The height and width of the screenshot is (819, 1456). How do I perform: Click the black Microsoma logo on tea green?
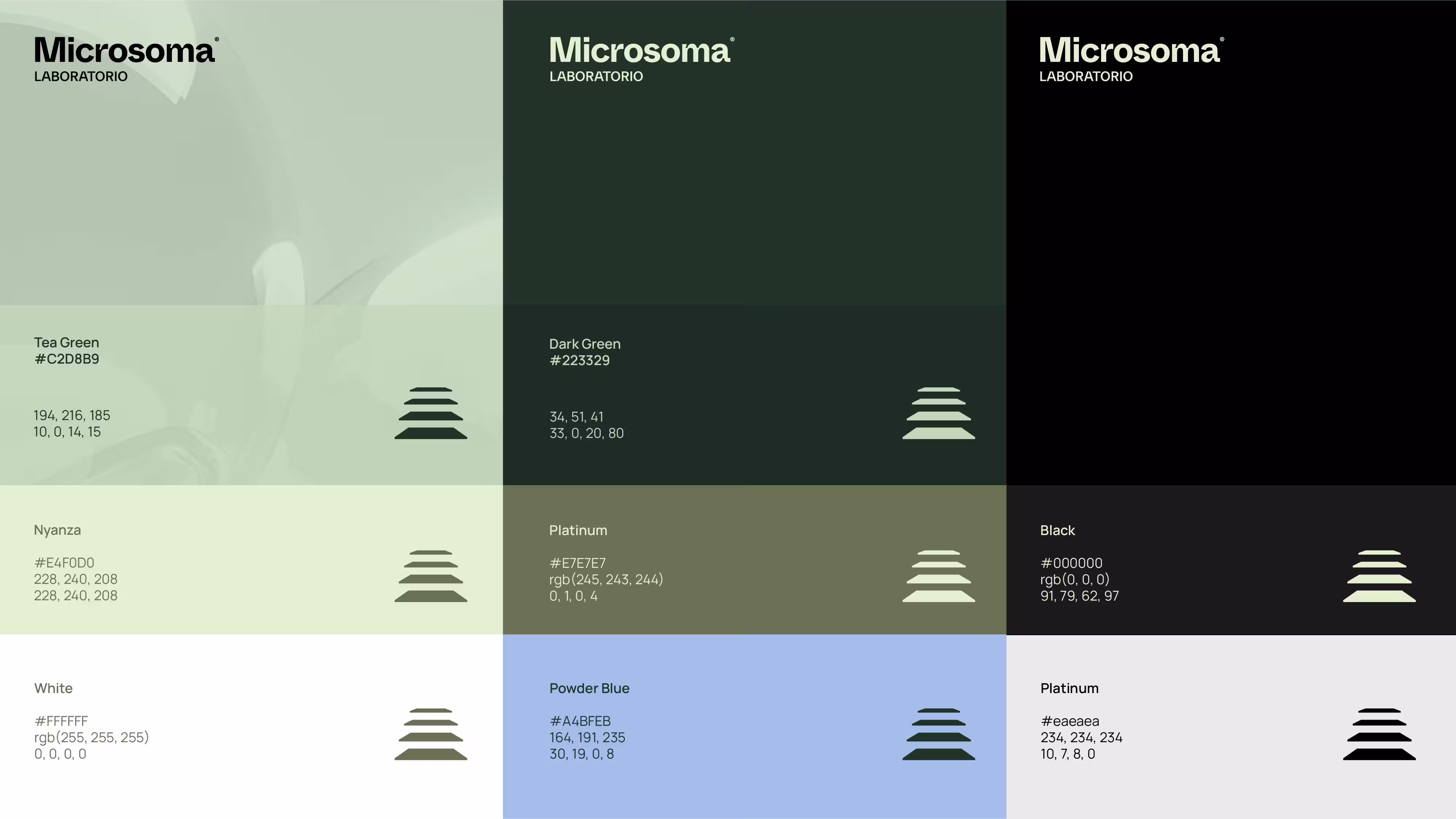click(126, 50)
